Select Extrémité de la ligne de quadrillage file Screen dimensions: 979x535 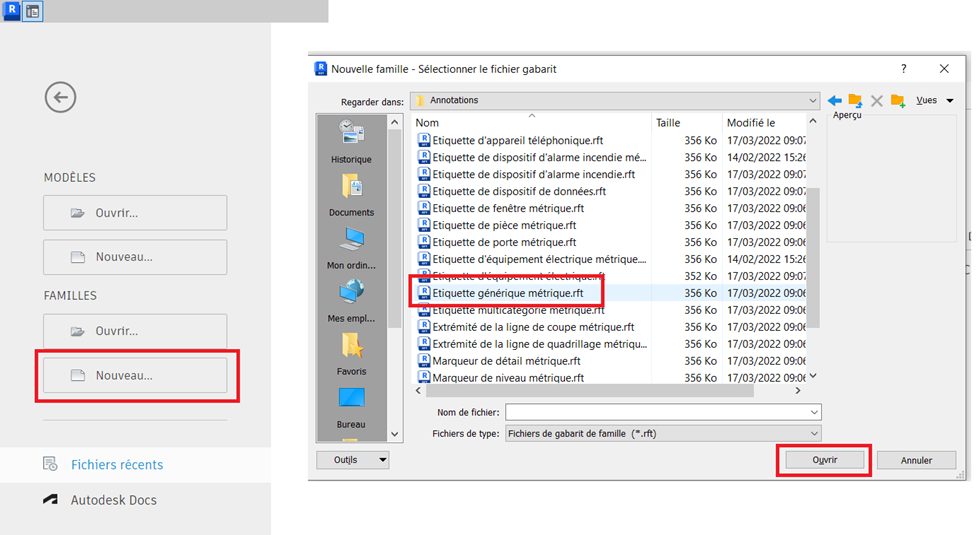[x=539, y=343]
